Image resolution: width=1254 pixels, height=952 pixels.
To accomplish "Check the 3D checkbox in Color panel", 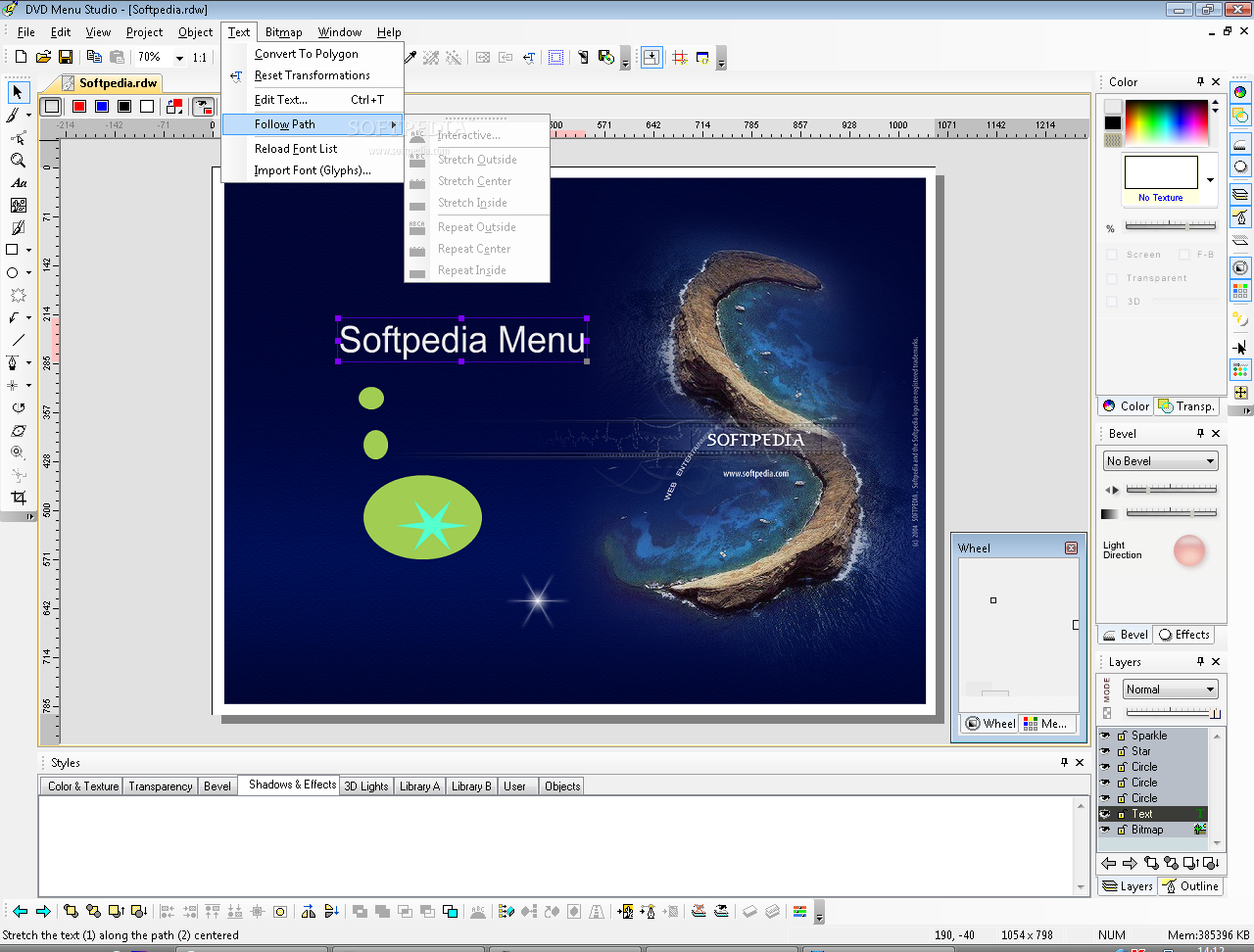I will (x=1112, y=302).
